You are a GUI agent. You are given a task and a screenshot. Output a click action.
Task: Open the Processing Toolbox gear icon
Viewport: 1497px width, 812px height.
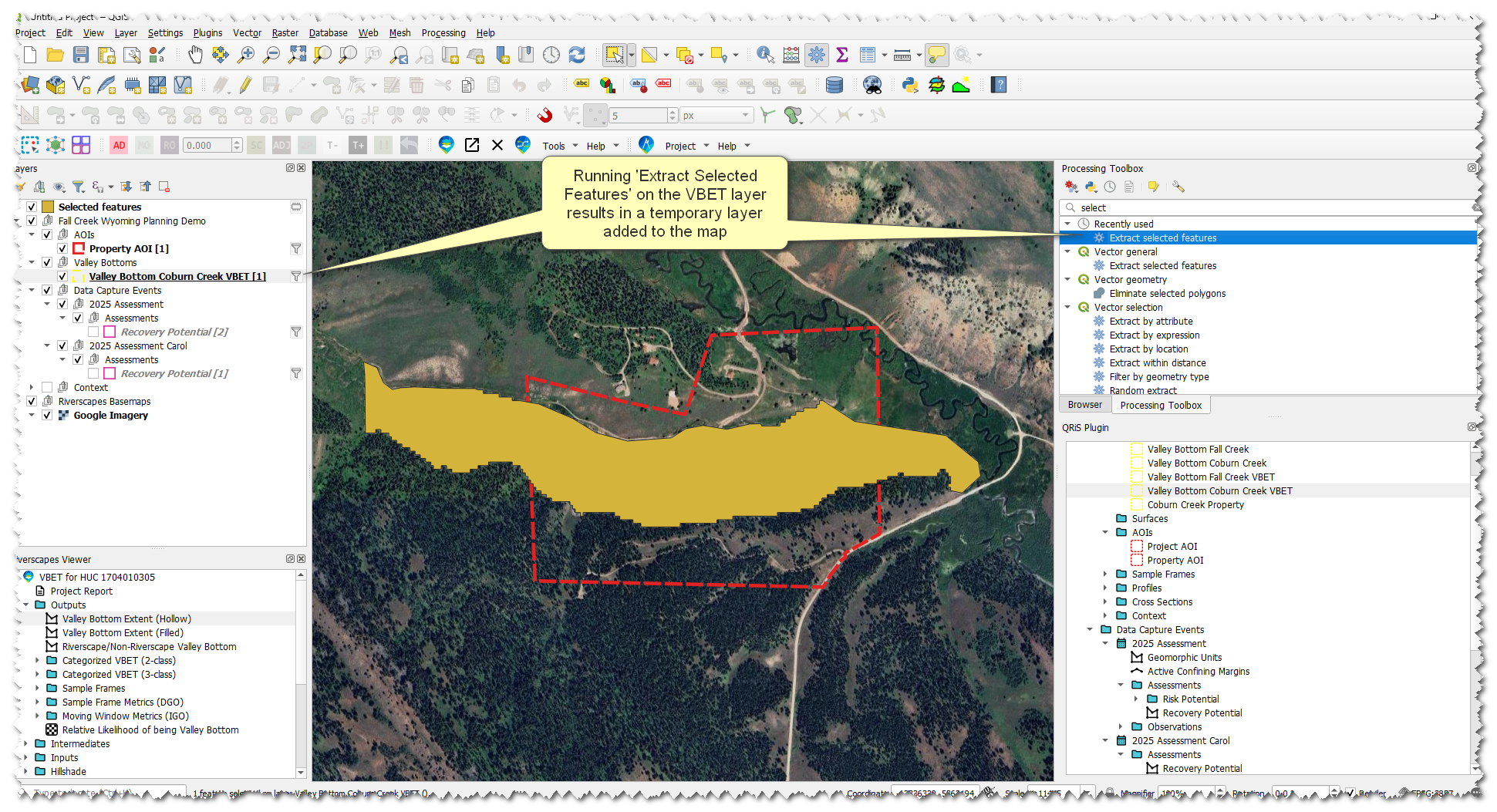(816, 55)
